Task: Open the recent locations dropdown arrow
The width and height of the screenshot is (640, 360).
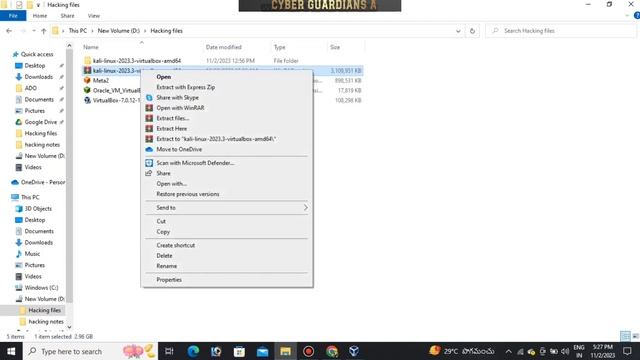Action: coord(33,31)
